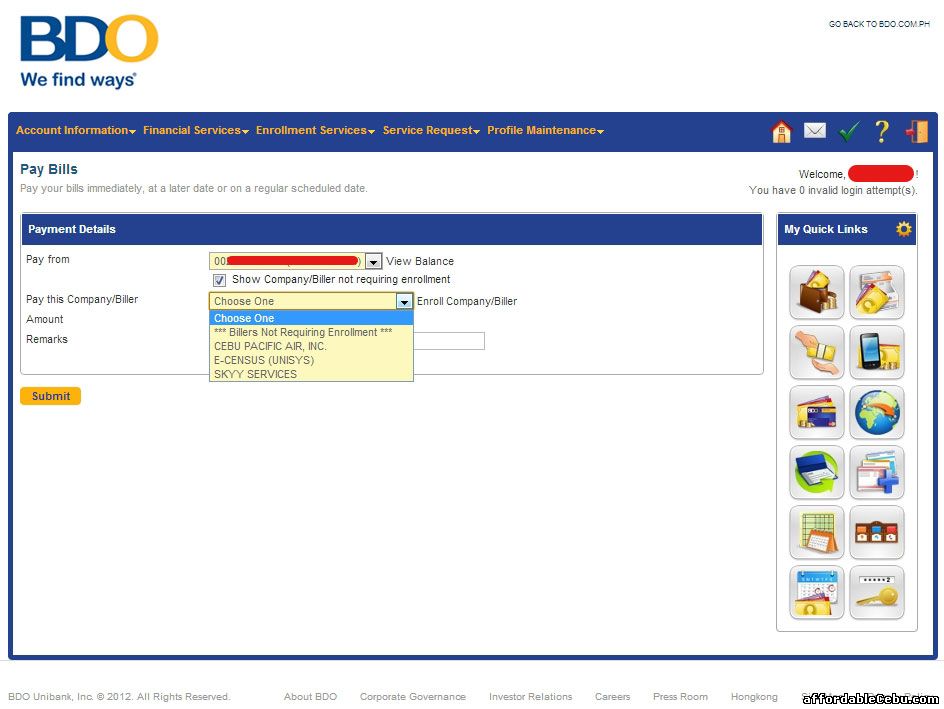
Task: Click the green checkmark icon
Action: click(848, 131)
